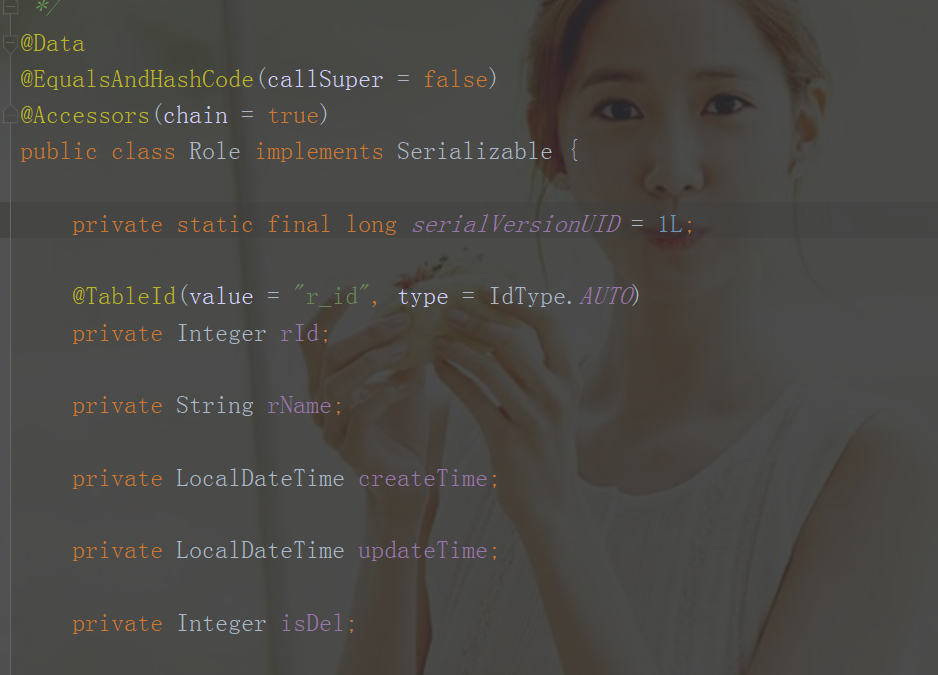Image resolution: width=938 pixels, height=675 pixels.
Task: Click the @Accessors annotation
Action: coord(85,115)
